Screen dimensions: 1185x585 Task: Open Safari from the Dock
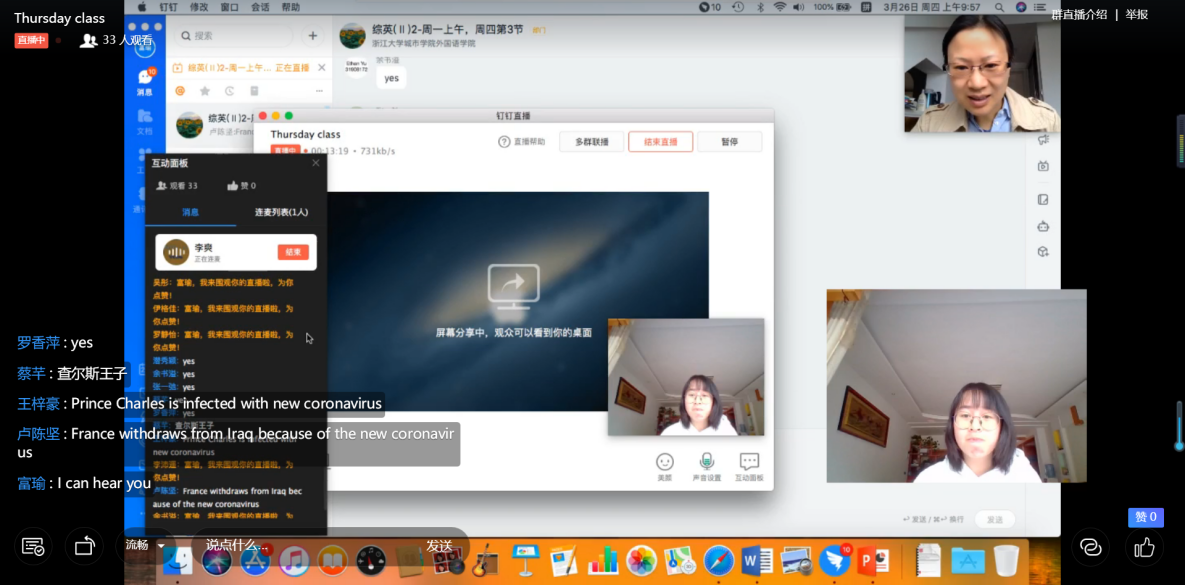tap(719, 561)
